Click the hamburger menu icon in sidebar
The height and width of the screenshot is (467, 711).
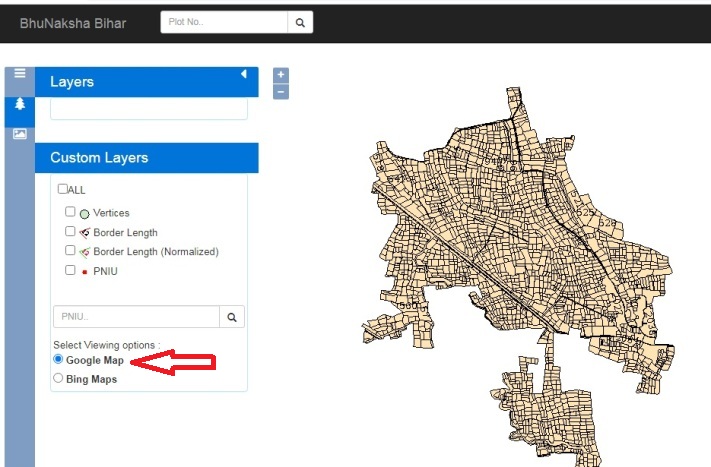tap(19, 73)
